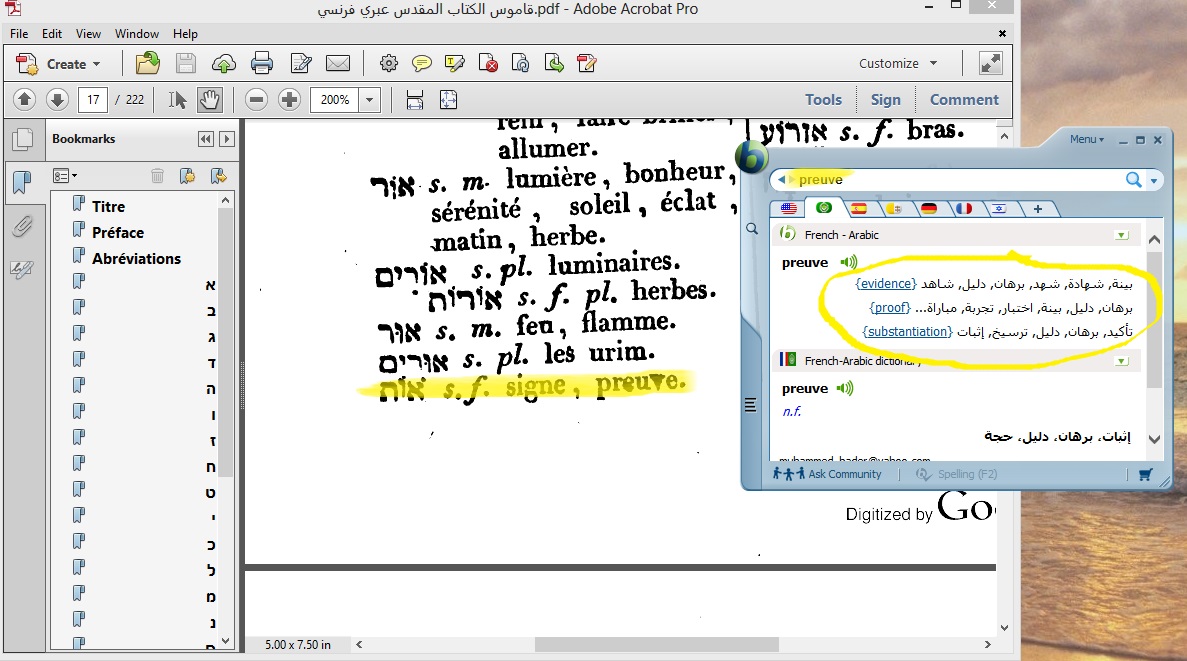The width and height of the screenshot is (1187, 661).
Task: Activate the Hand tool
Action: click(209, 100)
